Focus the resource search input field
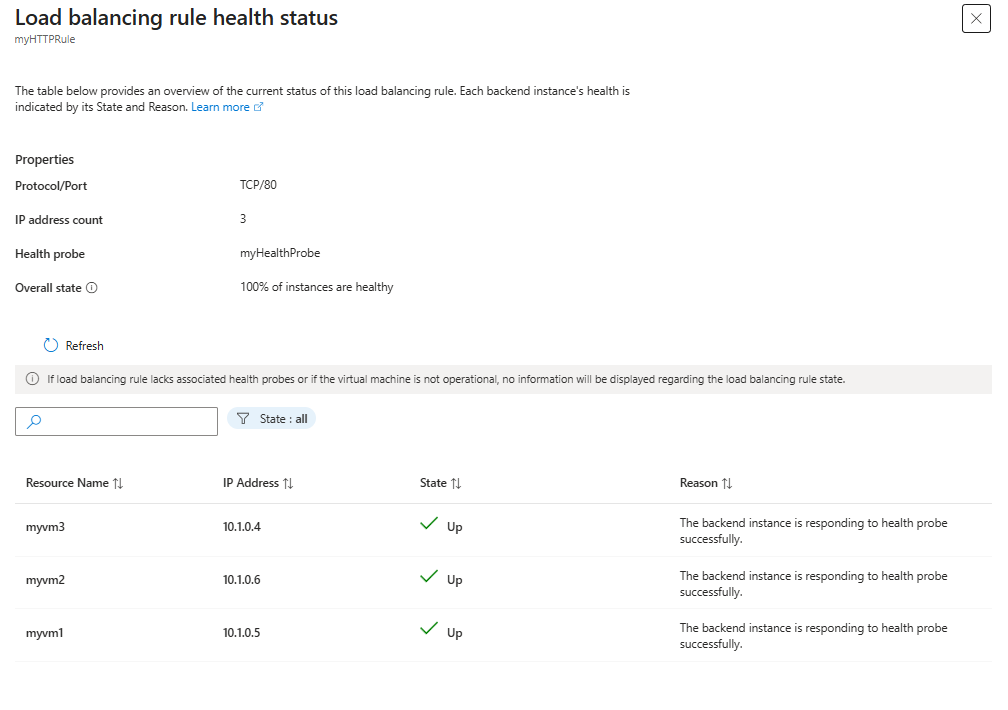1008x710 pixels. point(116,421)
